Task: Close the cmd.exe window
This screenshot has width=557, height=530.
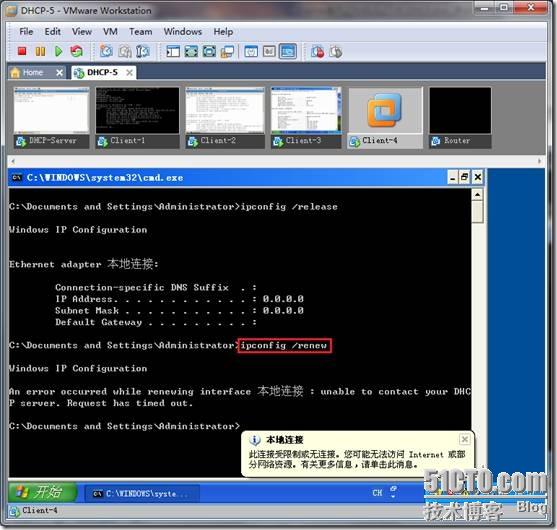Action: point(477,177)
